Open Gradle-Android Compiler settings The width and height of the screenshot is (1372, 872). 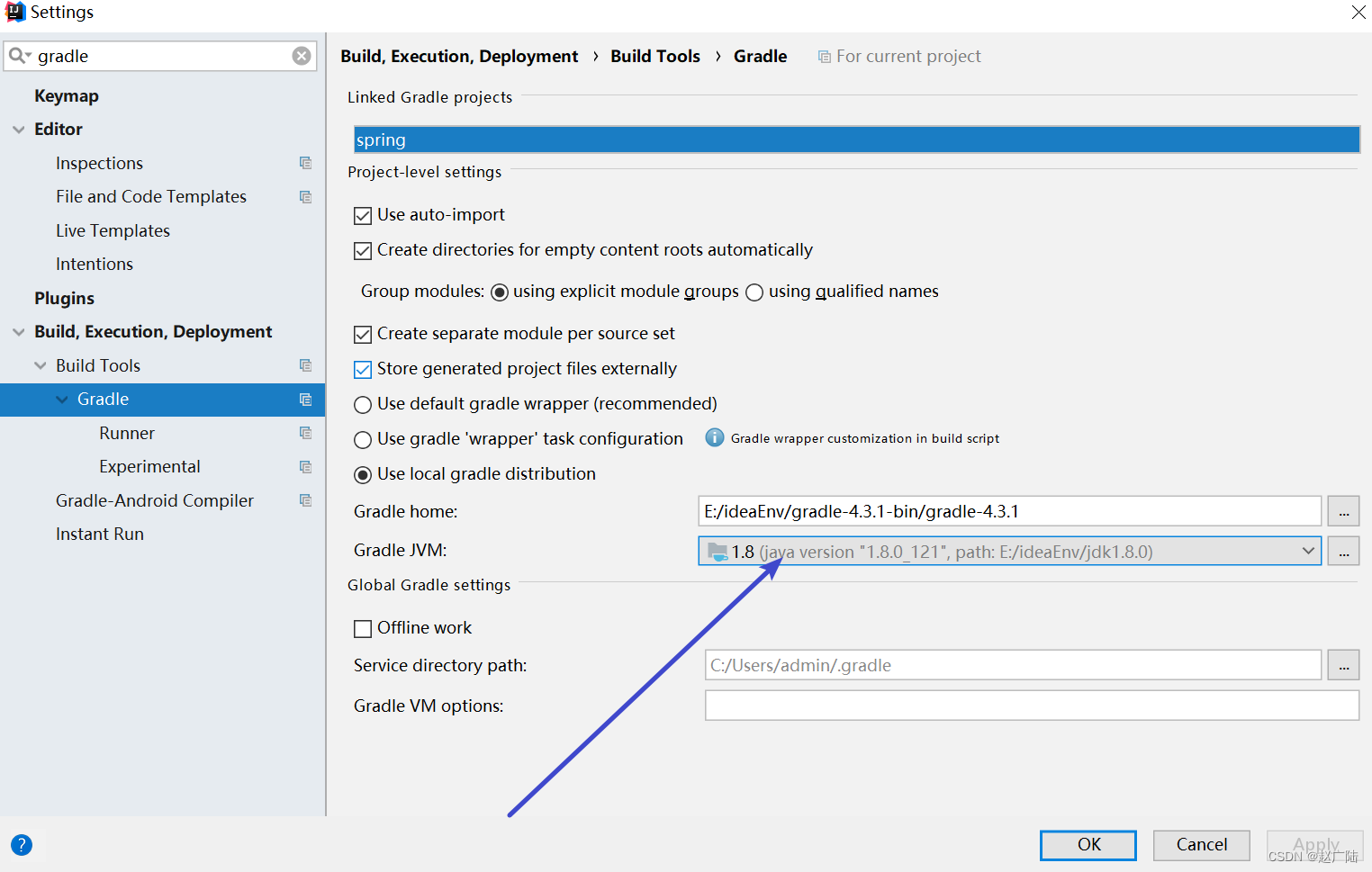(155, 500)
